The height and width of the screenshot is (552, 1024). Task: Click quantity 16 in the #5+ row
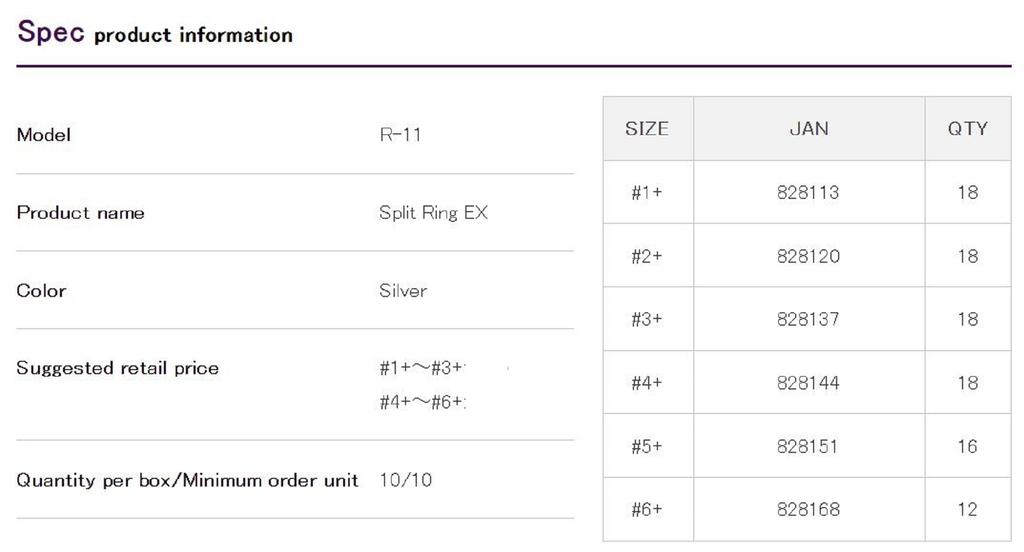tap(967, 447)
